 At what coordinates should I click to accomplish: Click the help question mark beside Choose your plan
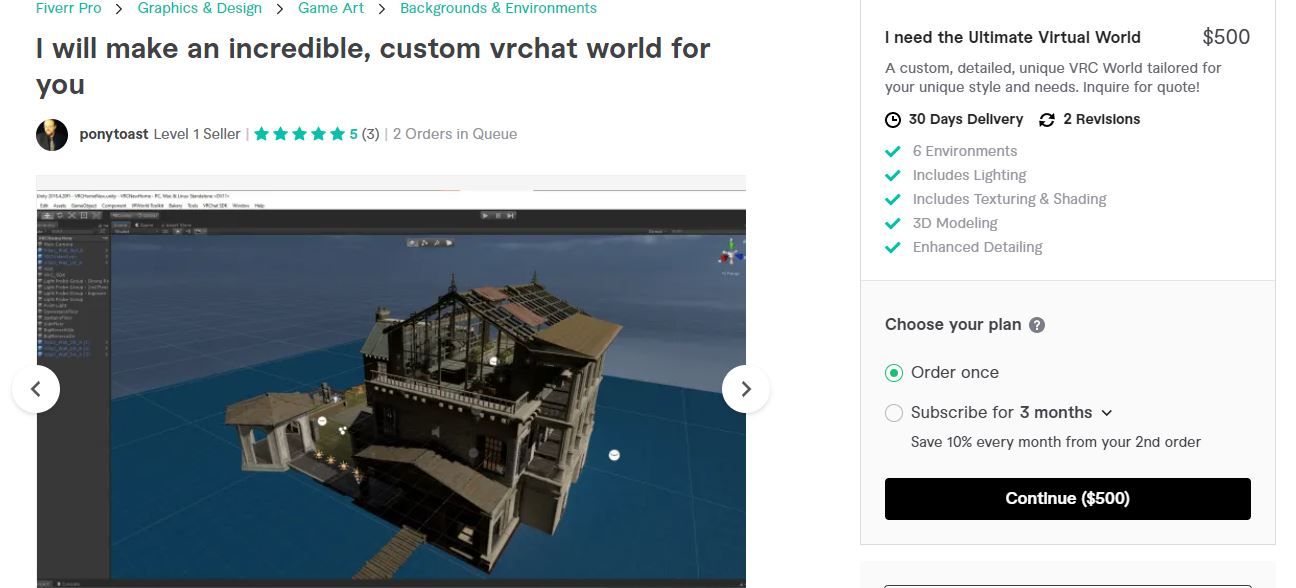tap(1037, 325)
